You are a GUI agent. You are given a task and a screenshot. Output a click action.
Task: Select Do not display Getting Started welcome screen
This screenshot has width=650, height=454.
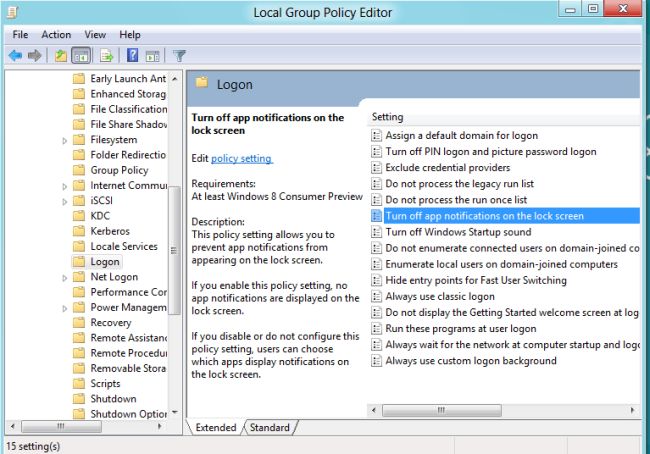tap(512, 312)
